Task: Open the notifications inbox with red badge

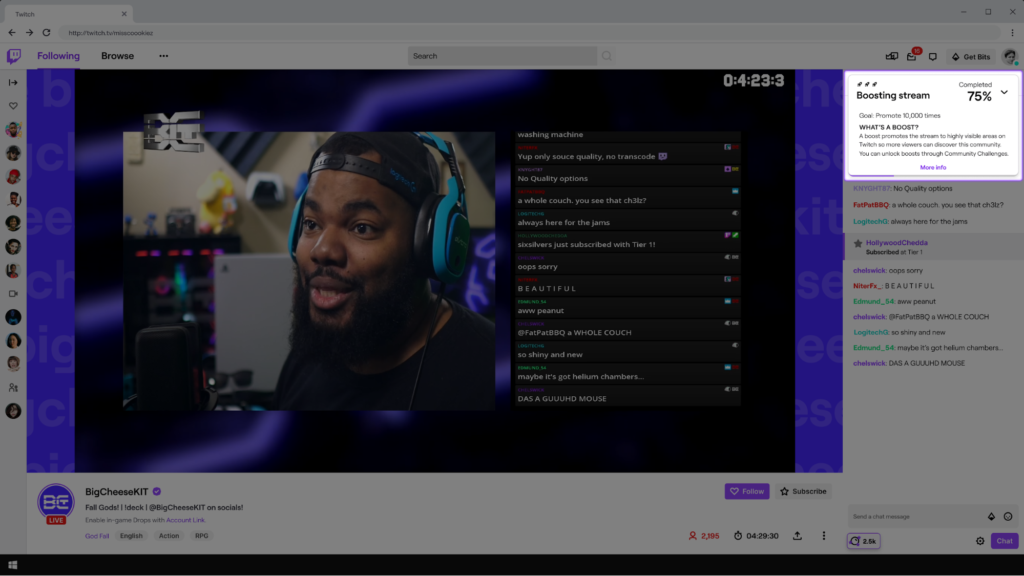Action: coord(912,56)
